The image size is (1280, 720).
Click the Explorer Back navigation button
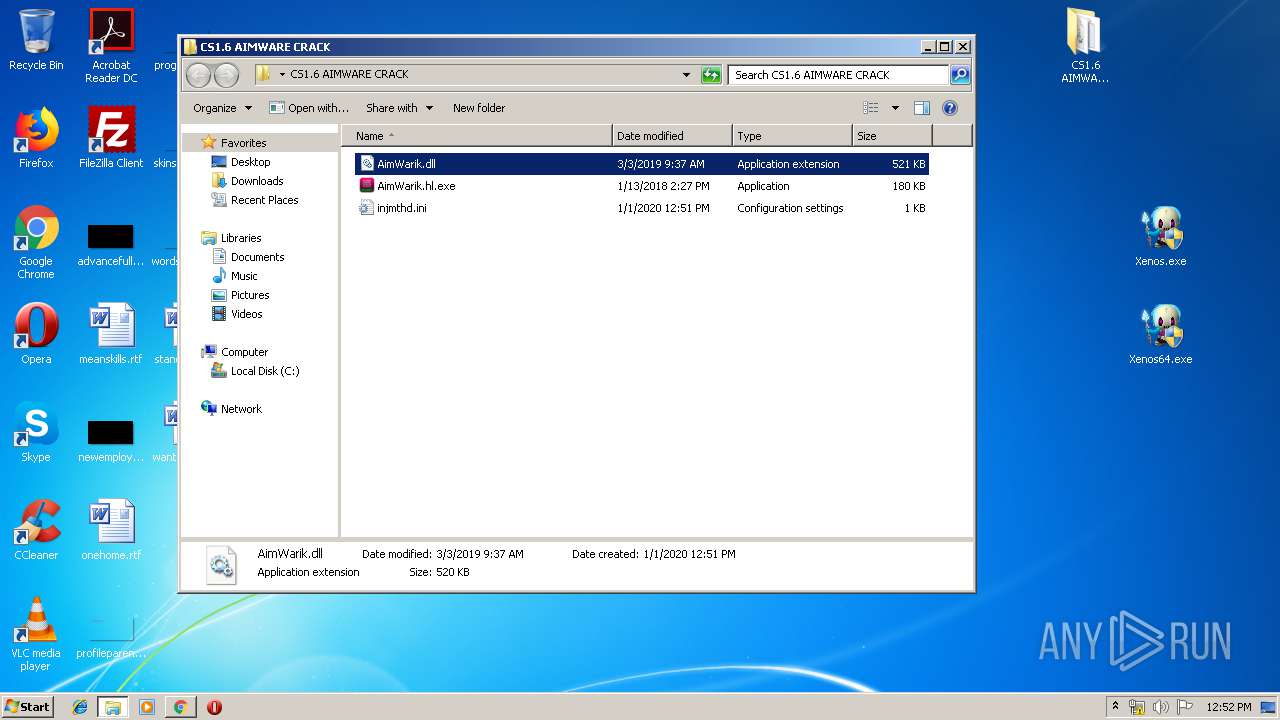tap(199, 75)
